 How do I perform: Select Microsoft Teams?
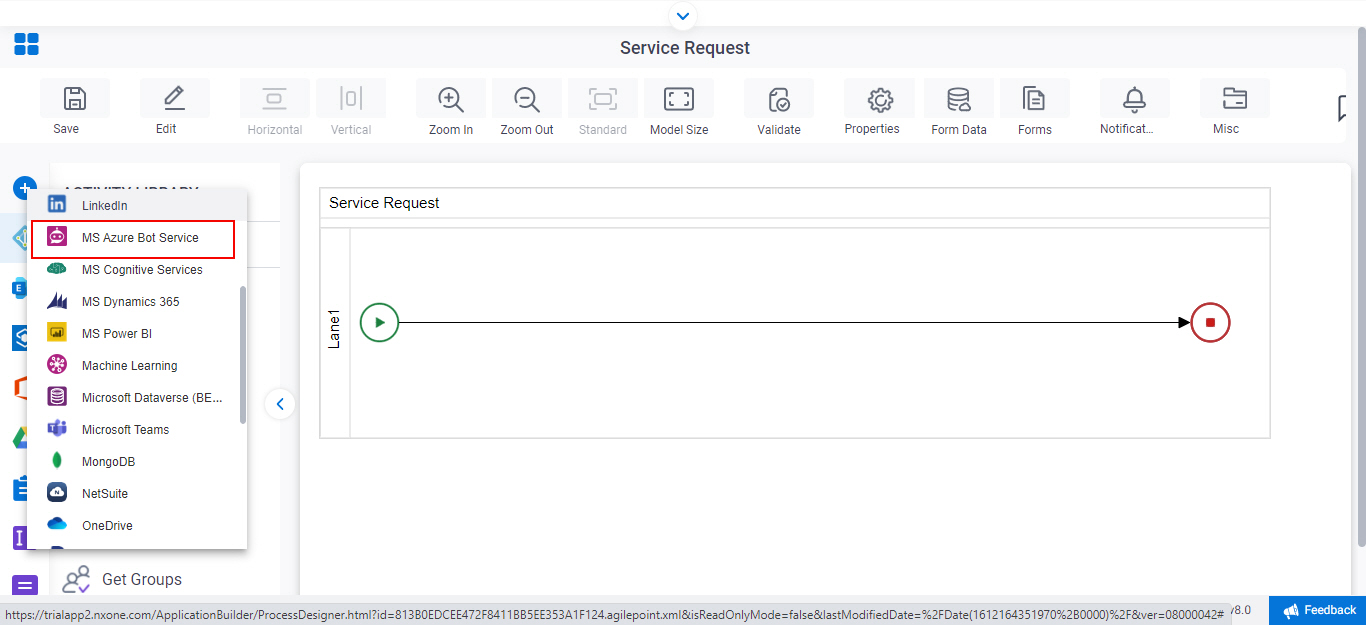coord(137,430)
